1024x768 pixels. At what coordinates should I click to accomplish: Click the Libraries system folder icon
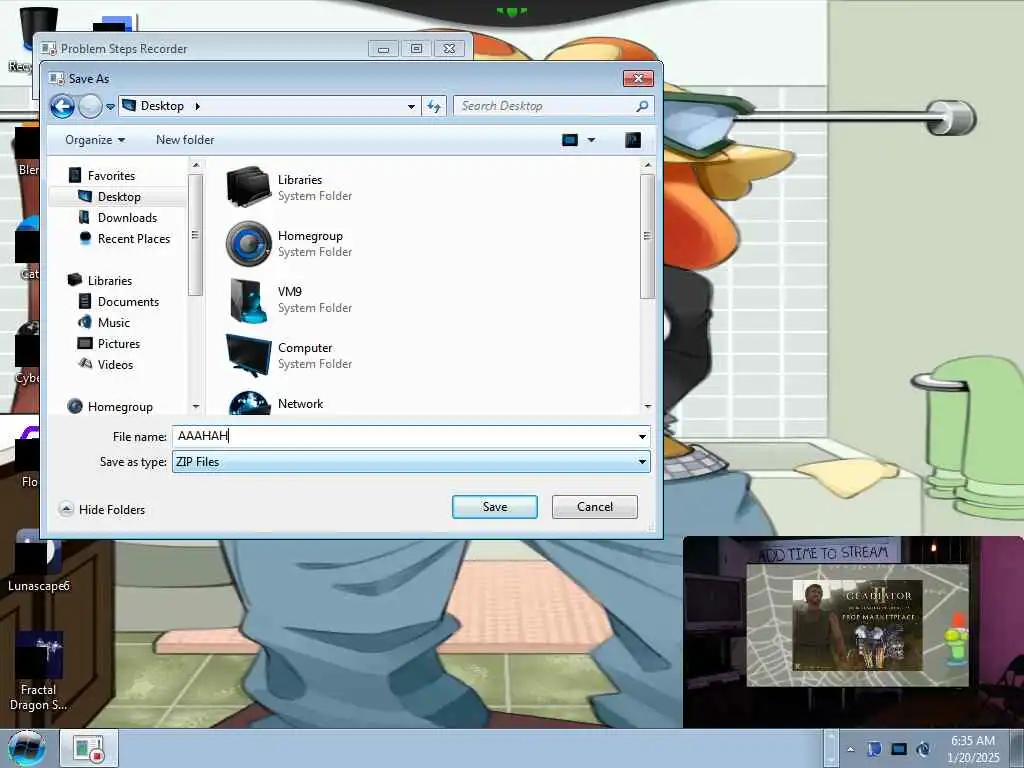pos(248,187)
